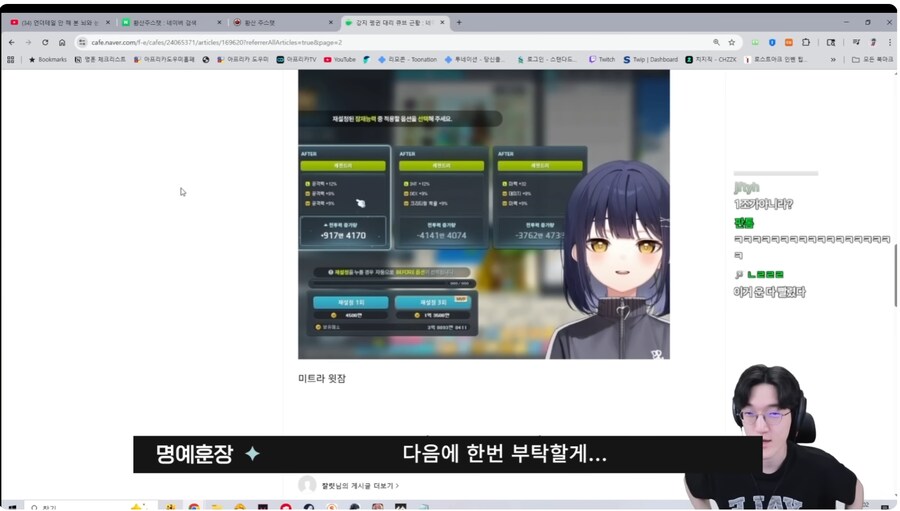Go forward to the next page
The image size is (900, 511).
point(28,42)
